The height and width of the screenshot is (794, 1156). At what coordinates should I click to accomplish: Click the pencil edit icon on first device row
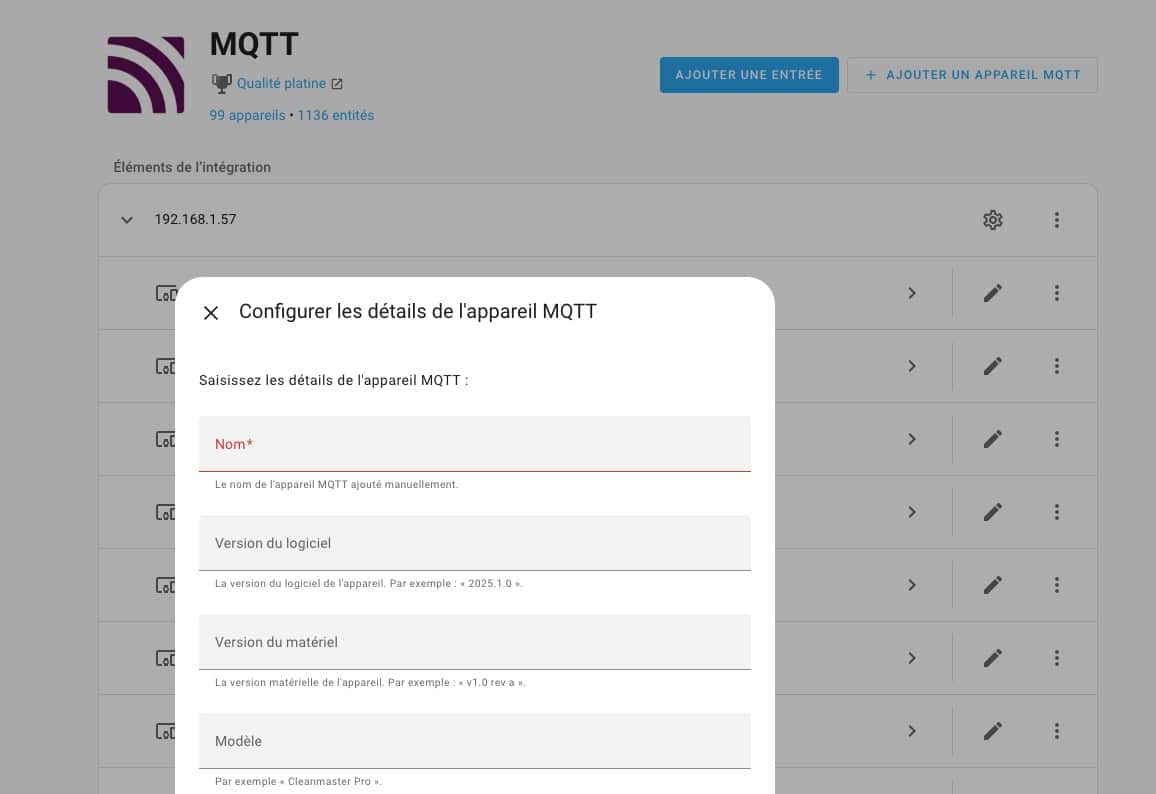[992, 293]
